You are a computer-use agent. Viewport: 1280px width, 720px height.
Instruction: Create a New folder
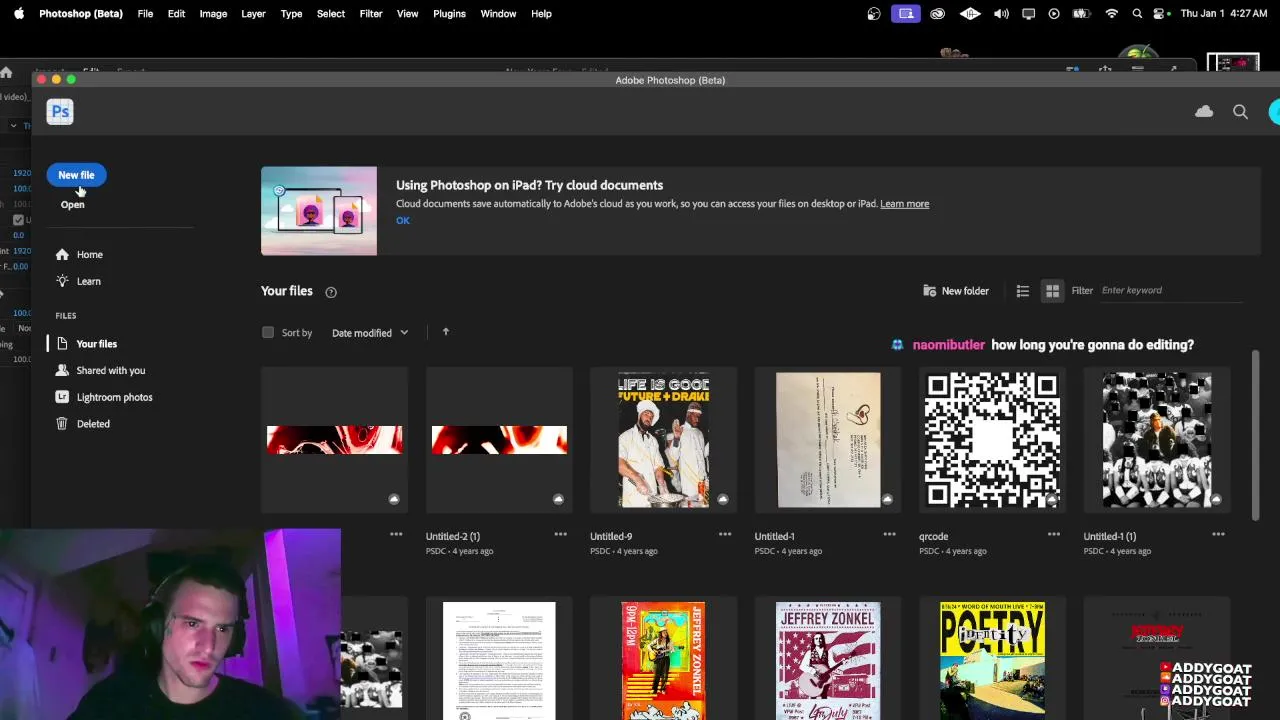(956, 291)
